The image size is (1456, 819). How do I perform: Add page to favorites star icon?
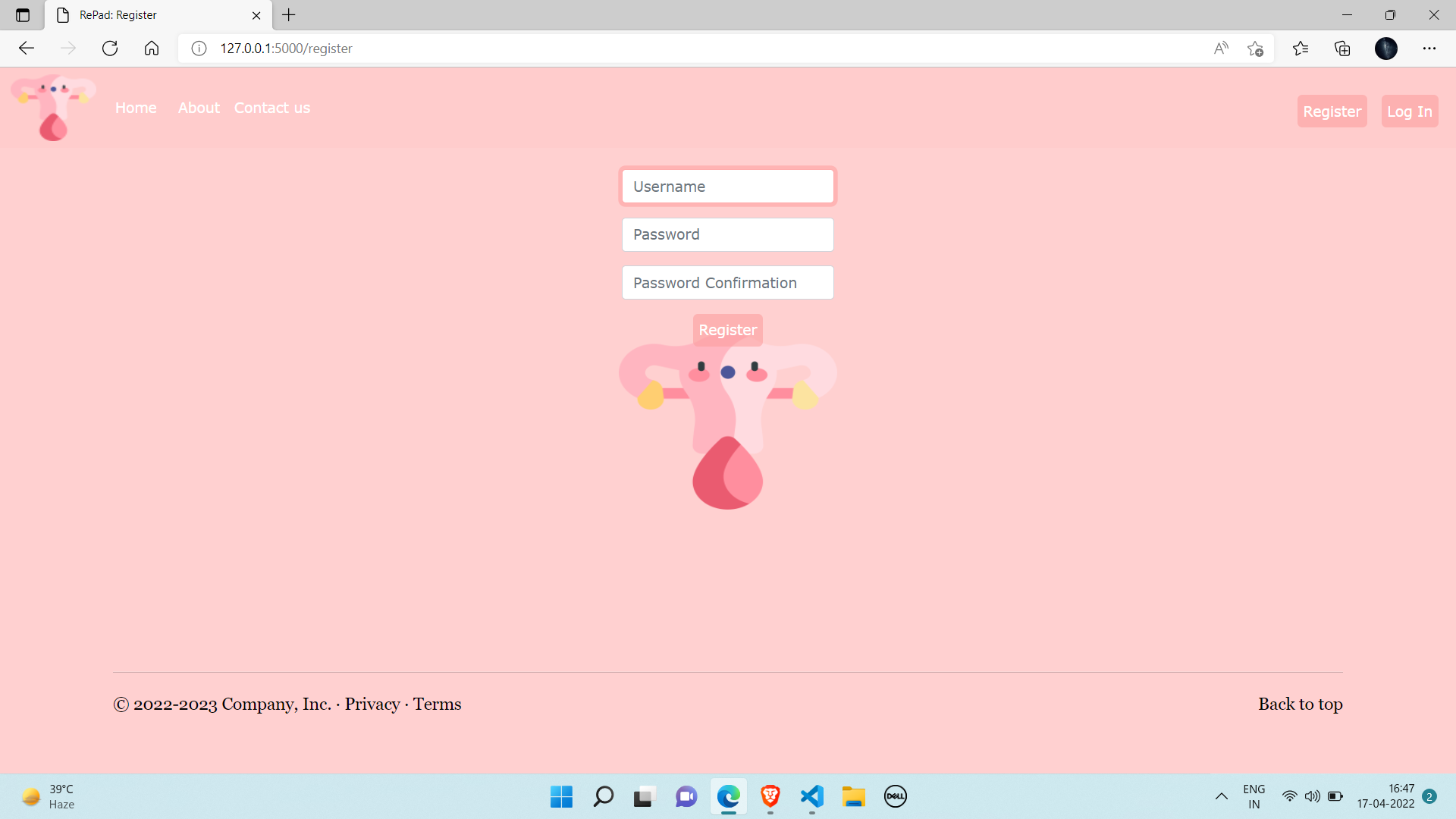pos(1255,49)
